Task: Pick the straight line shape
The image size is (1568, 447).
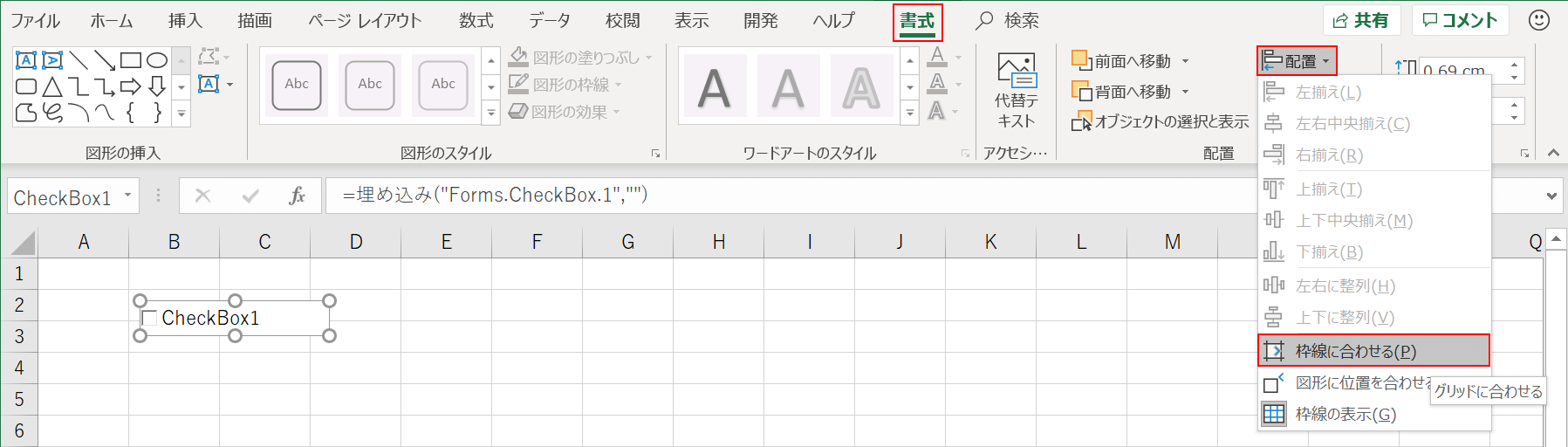Action: pos(79,60)
